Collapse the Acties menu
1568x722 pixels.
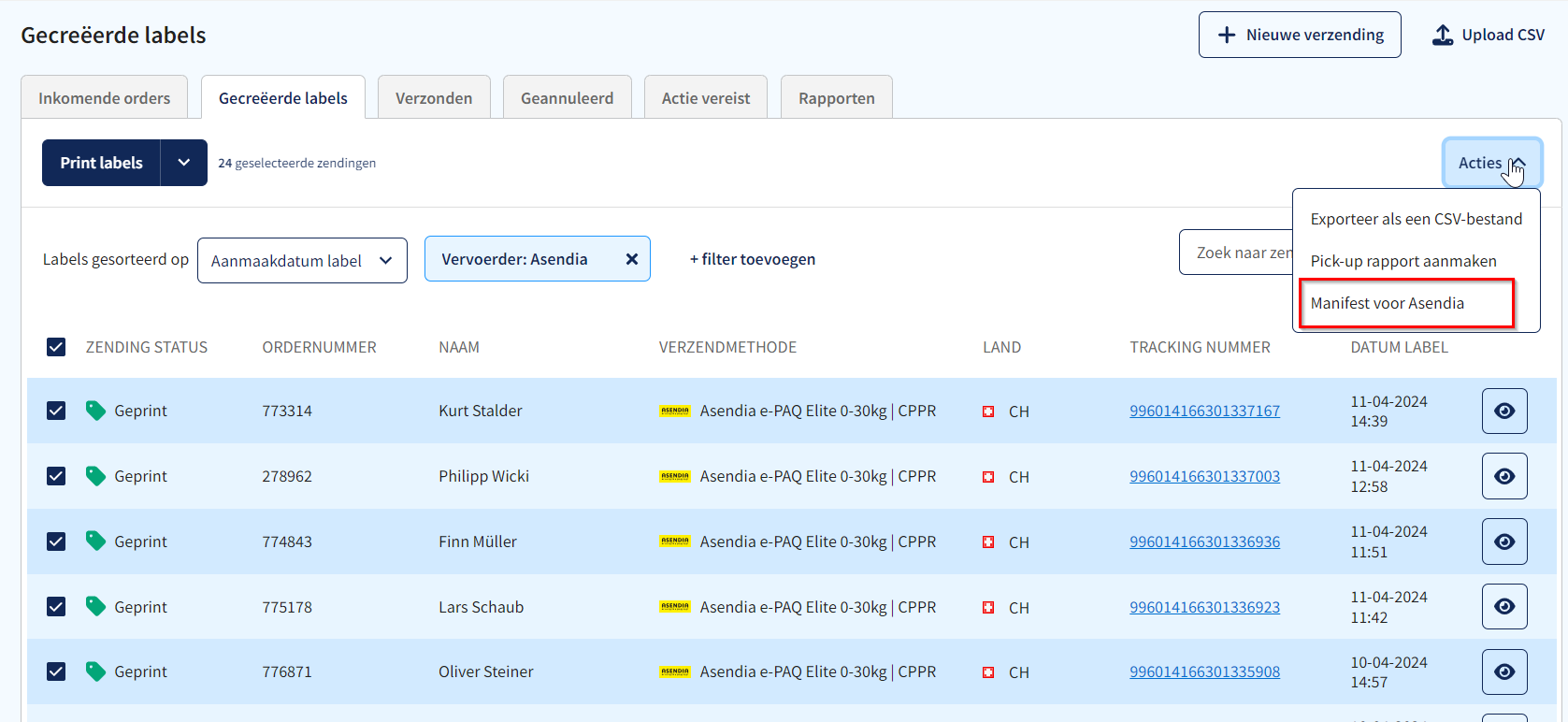(x=1492, y=163)
